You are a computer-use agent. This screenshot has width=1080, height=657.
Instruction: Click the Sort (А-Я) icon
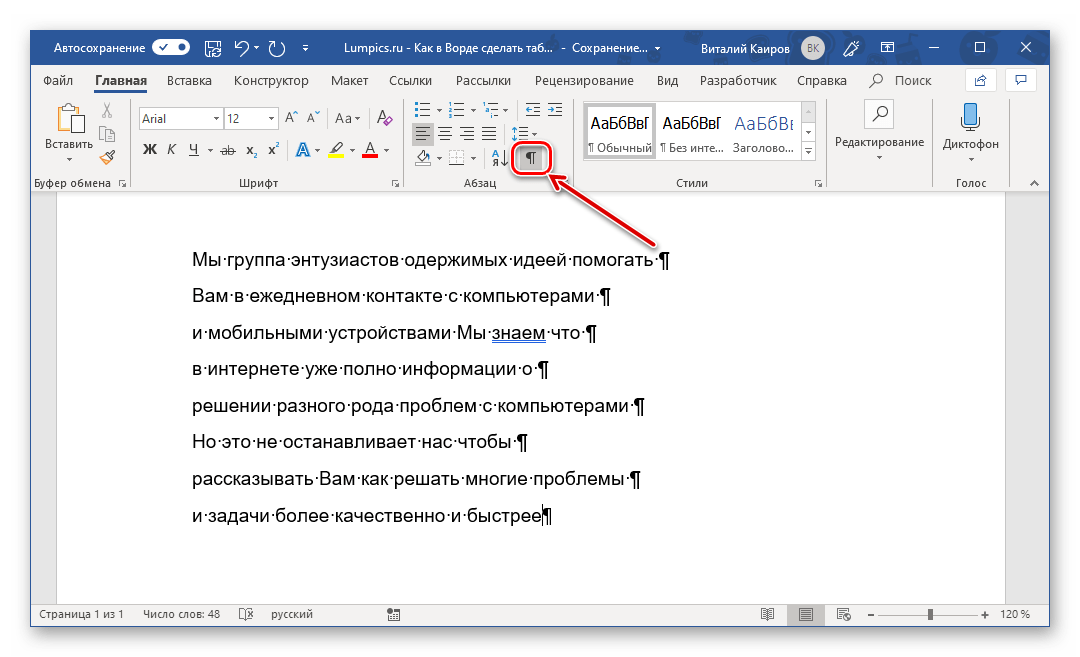(x=499, y=158)
